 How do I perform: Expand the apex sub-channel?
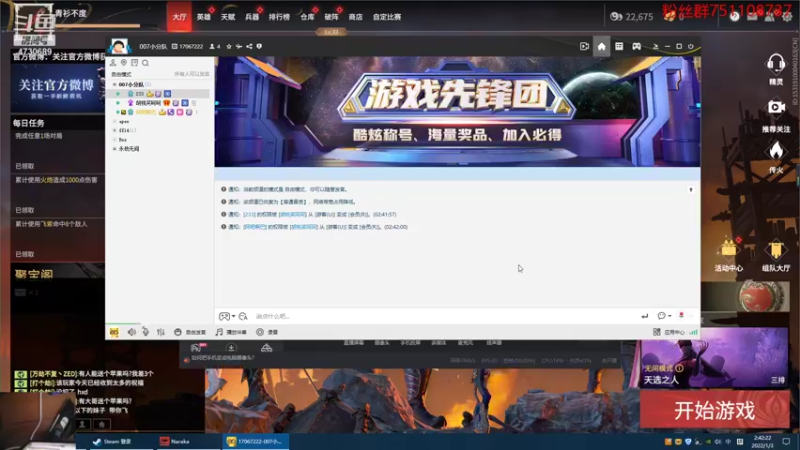[114, 121]
